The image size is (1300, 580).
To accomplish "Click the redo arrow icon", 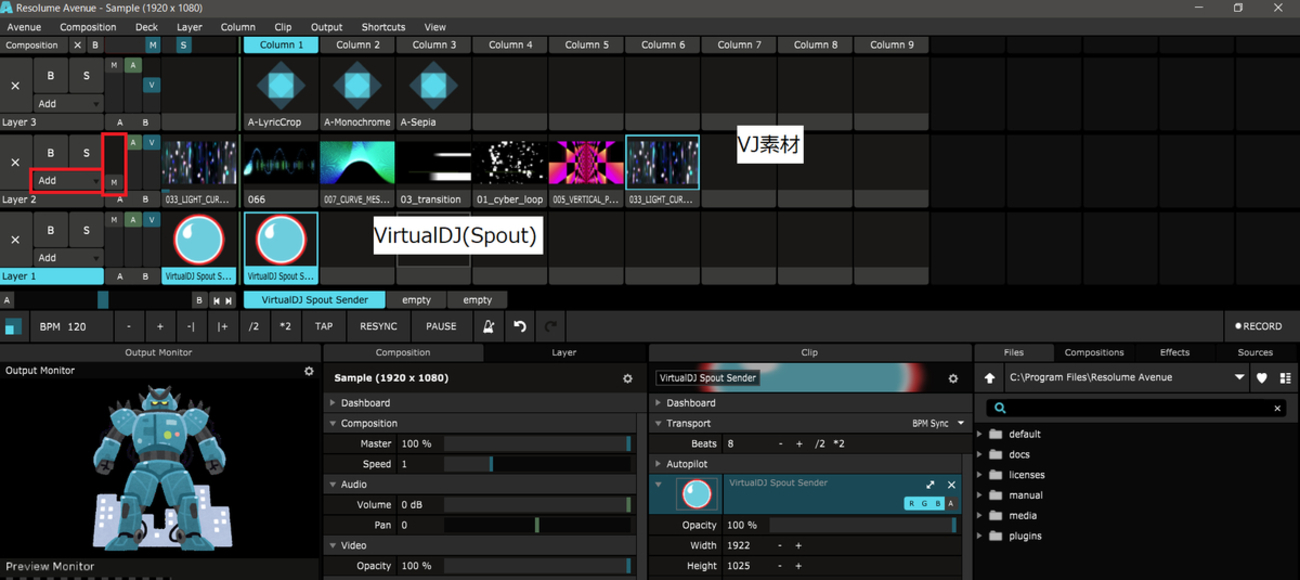I will click(551, 326).
